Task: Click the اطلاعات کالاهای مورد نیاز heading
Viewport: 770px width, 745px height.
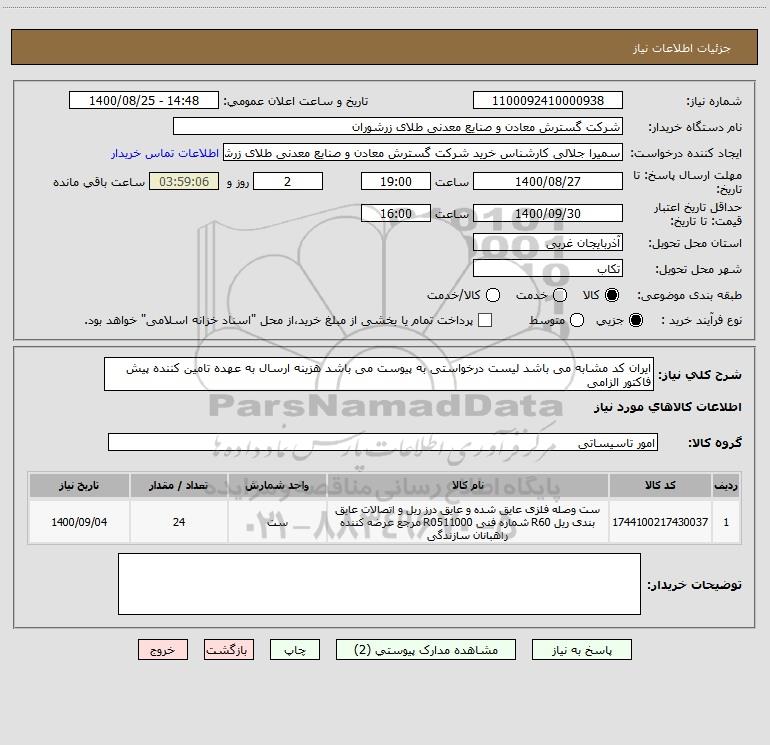Action: click(x=668, y=407)
